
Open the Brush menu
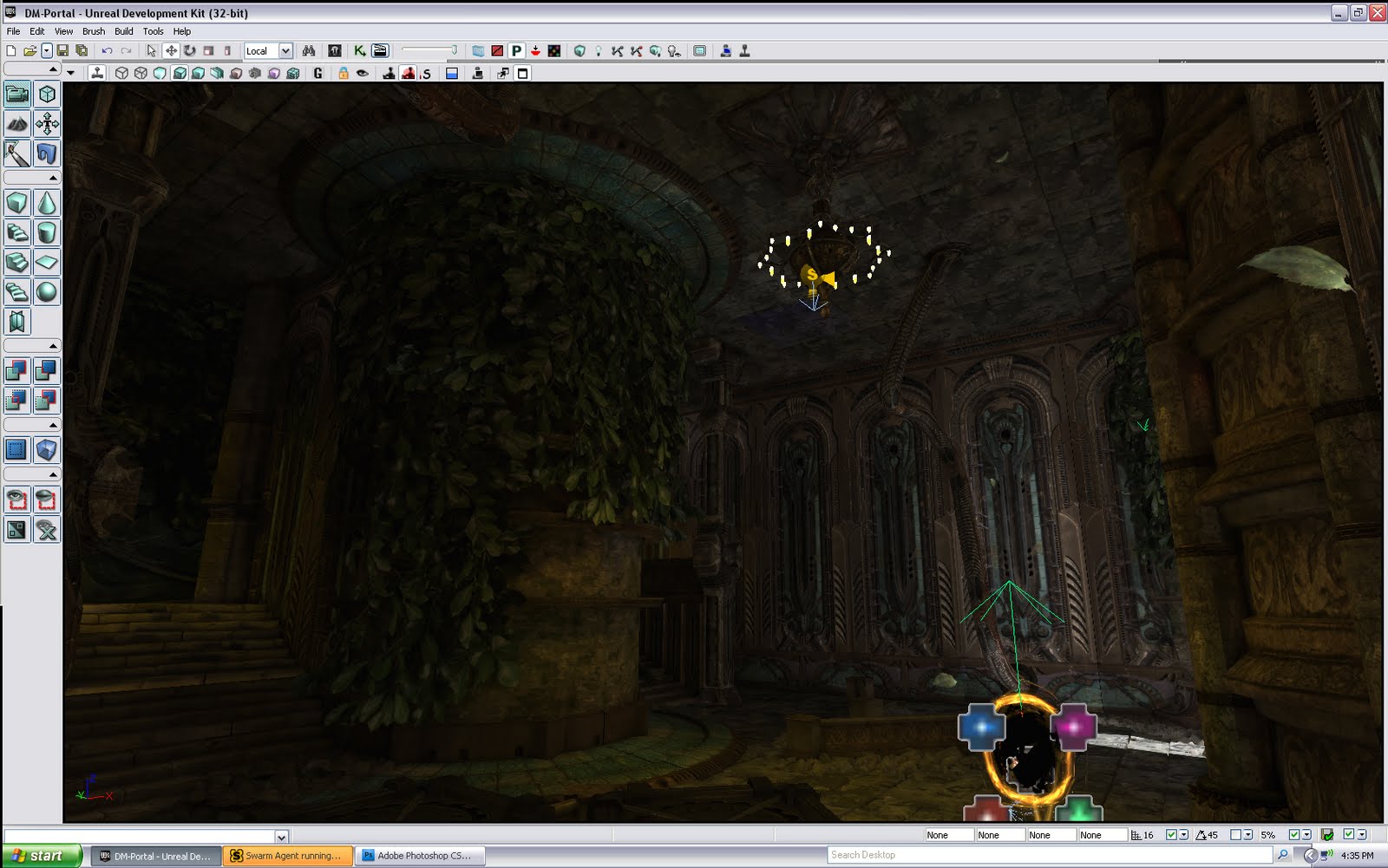tap(94, 31)
